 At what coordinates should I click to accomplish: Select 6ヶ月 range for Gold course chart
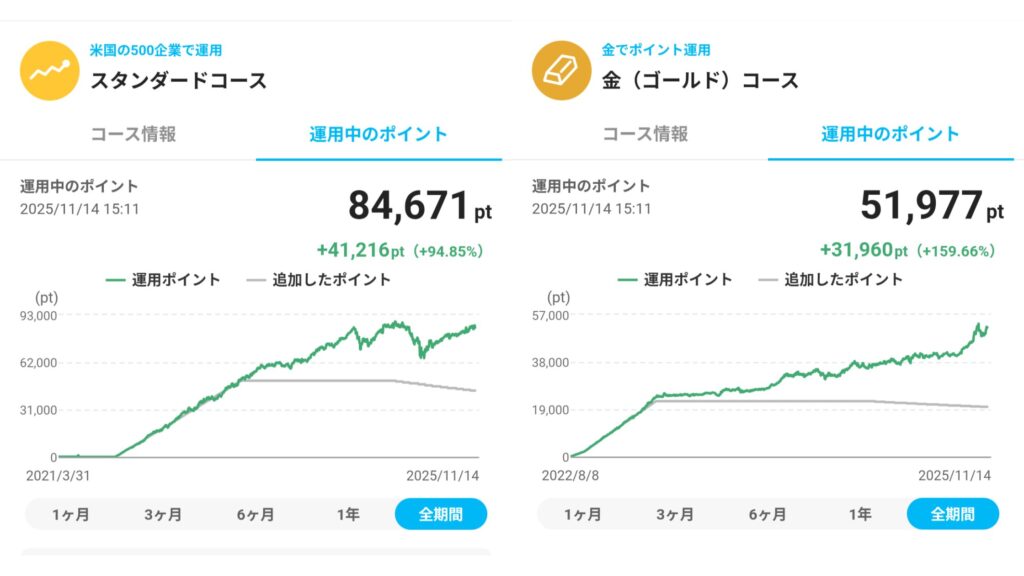coord(767,514)
